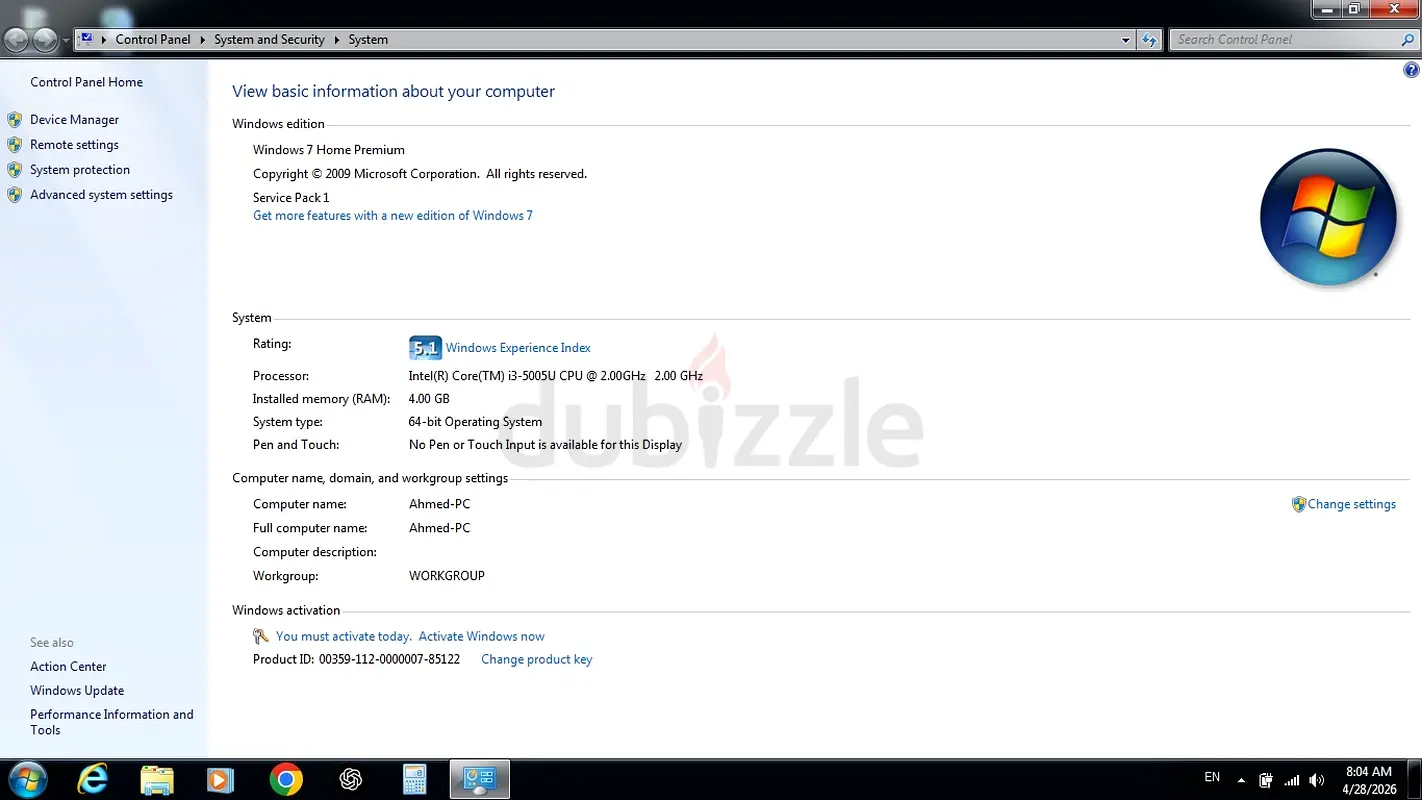Show hidden system tray icons
The width and height of the screenshot is (1422, 800).
click(1241, 780)
